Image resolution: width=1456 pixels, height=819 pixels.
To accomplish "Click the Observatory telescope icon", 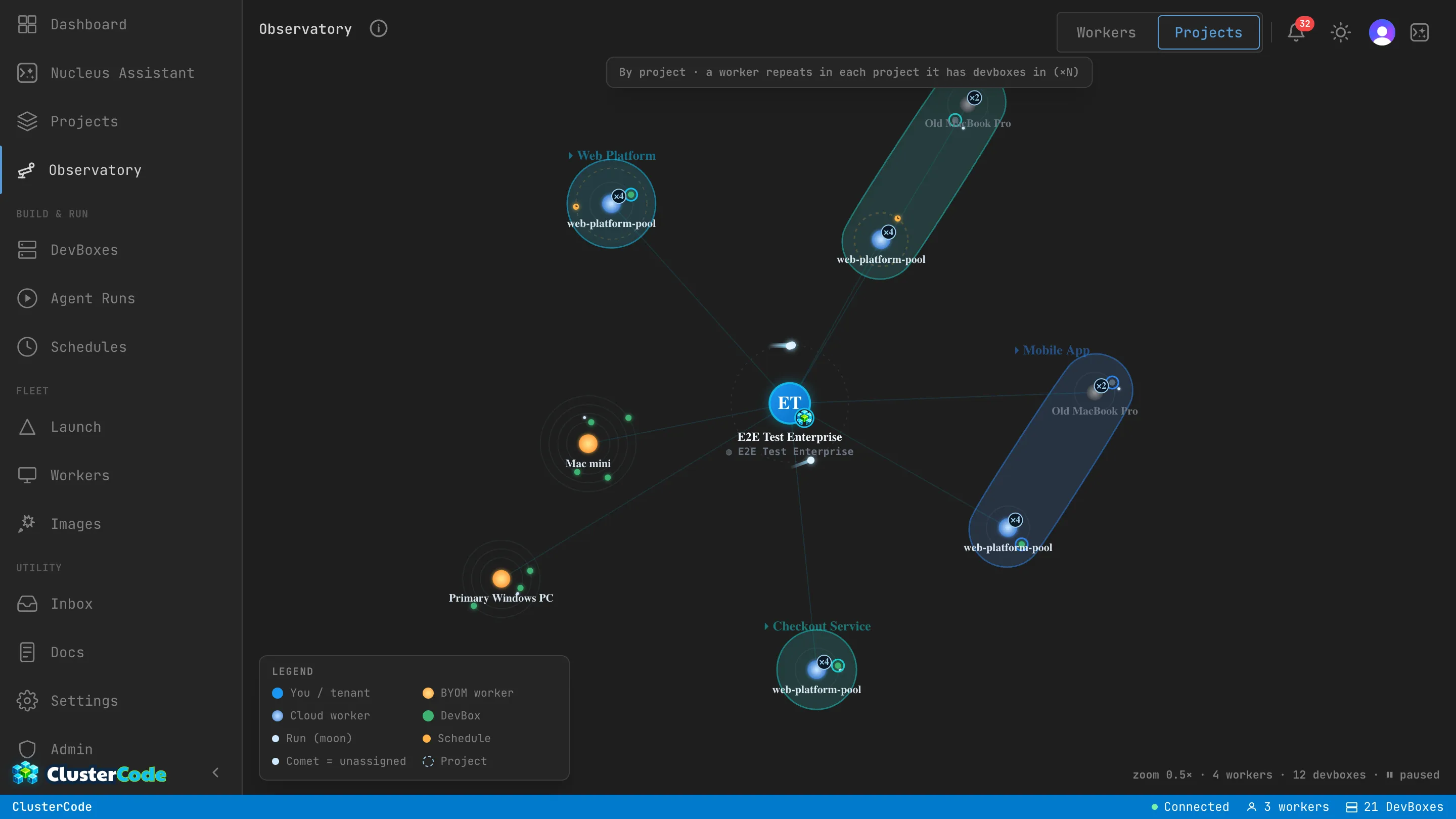I will [x=26, y=170].
